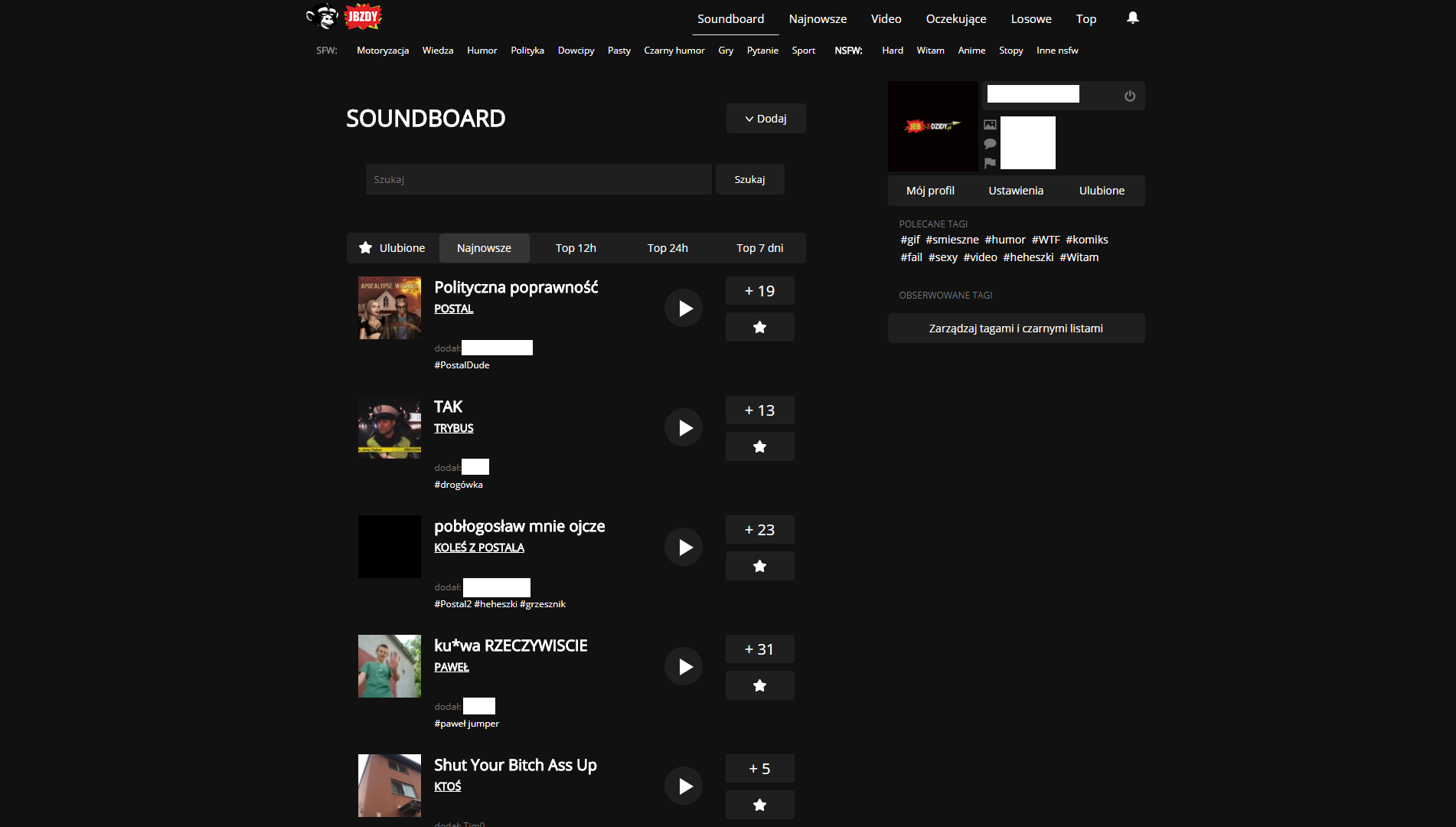Expand the Dodaj dropdown

[766, 119]
